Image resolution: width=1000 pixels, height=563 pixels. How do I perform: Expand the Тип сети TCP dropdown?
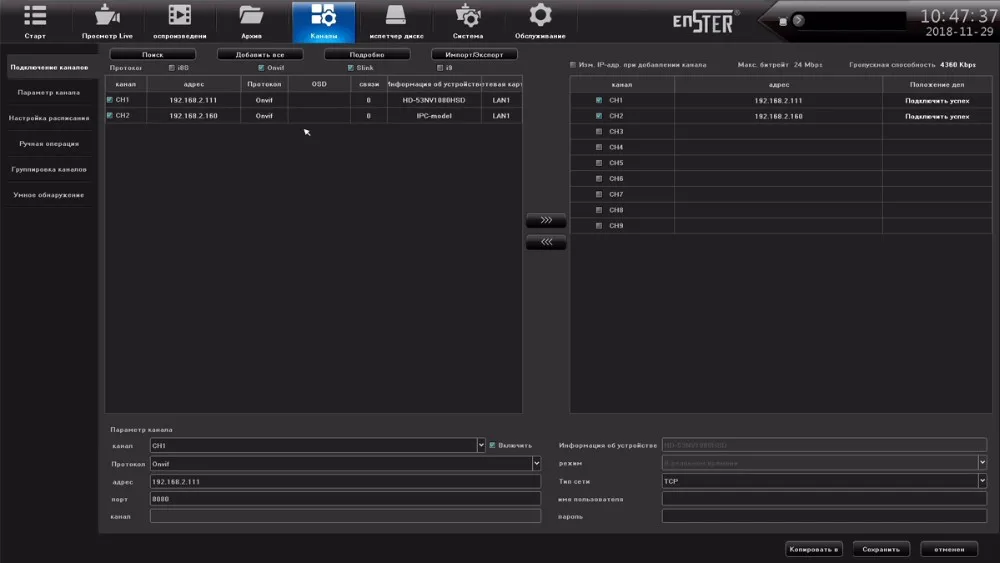[982, 481]
